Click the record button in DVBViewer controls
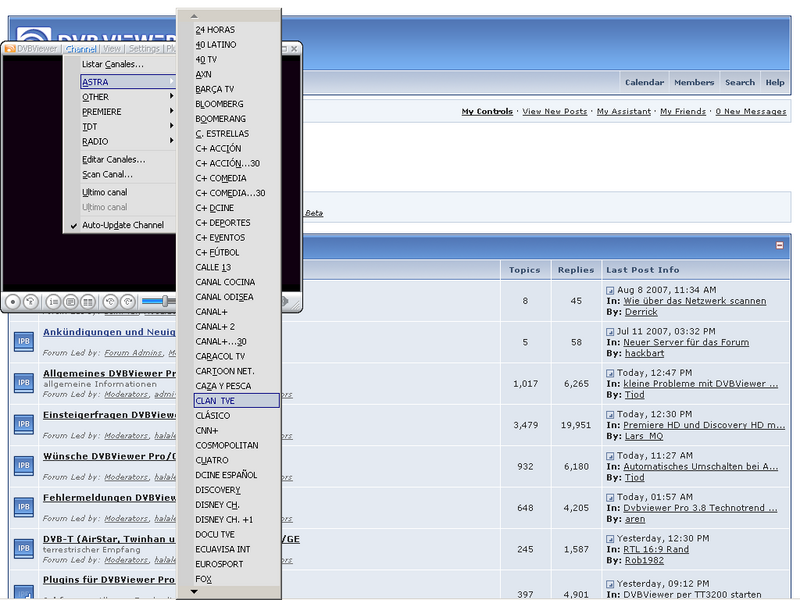 coord(13,302)
